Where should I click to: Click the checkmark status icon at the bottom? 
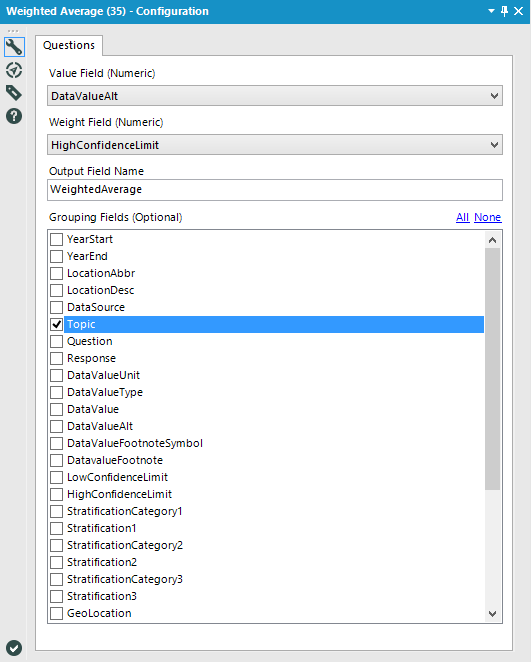[x=14, y=648]
